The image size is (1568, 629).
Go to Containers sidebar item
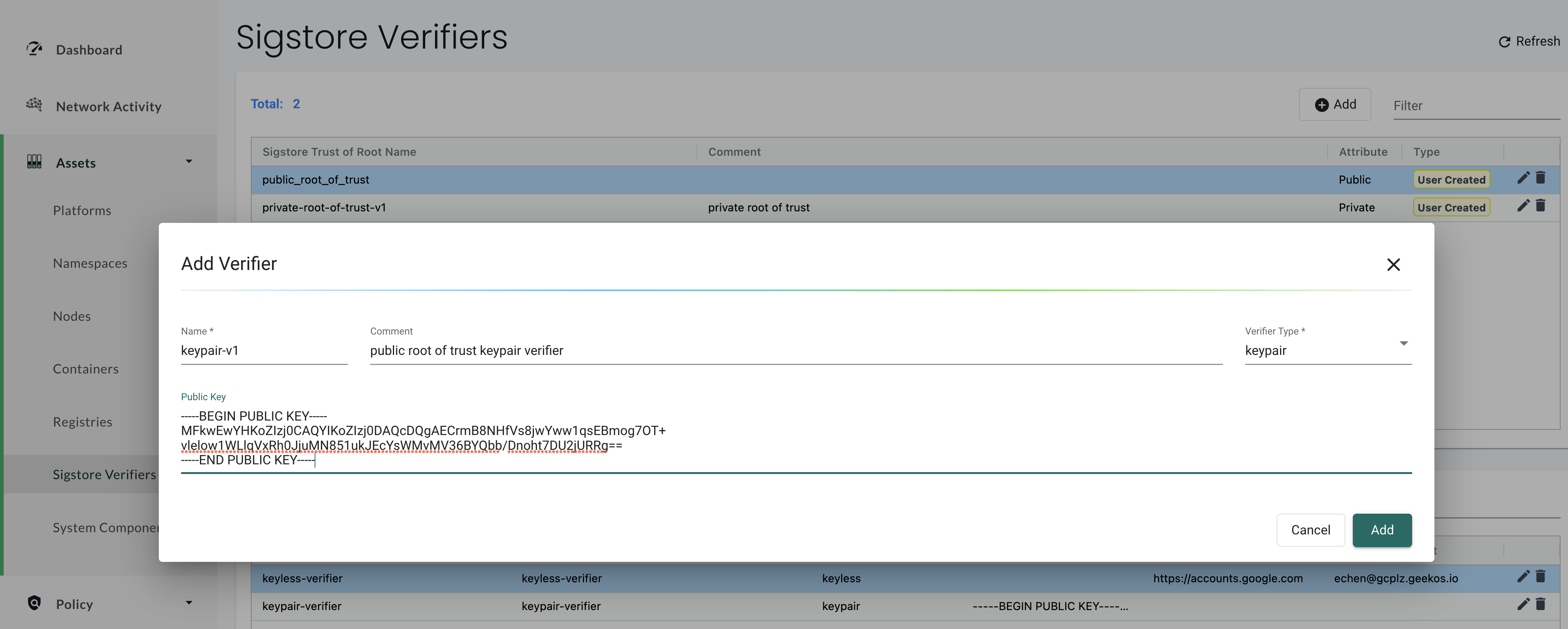coord(86,369)
